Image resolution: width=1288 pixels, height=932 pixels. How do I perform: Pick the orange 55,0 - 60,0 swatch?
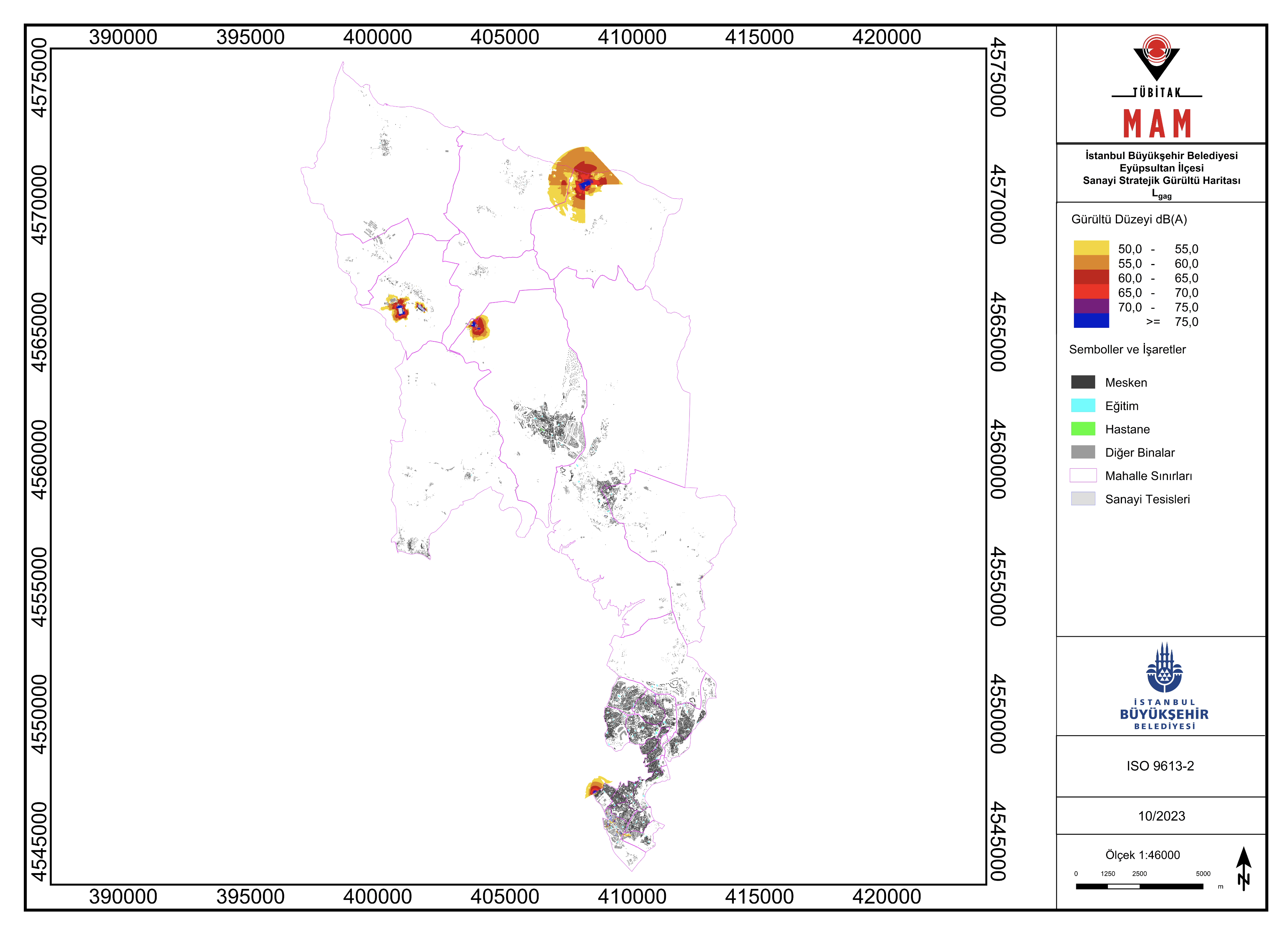pos(1091,262)
